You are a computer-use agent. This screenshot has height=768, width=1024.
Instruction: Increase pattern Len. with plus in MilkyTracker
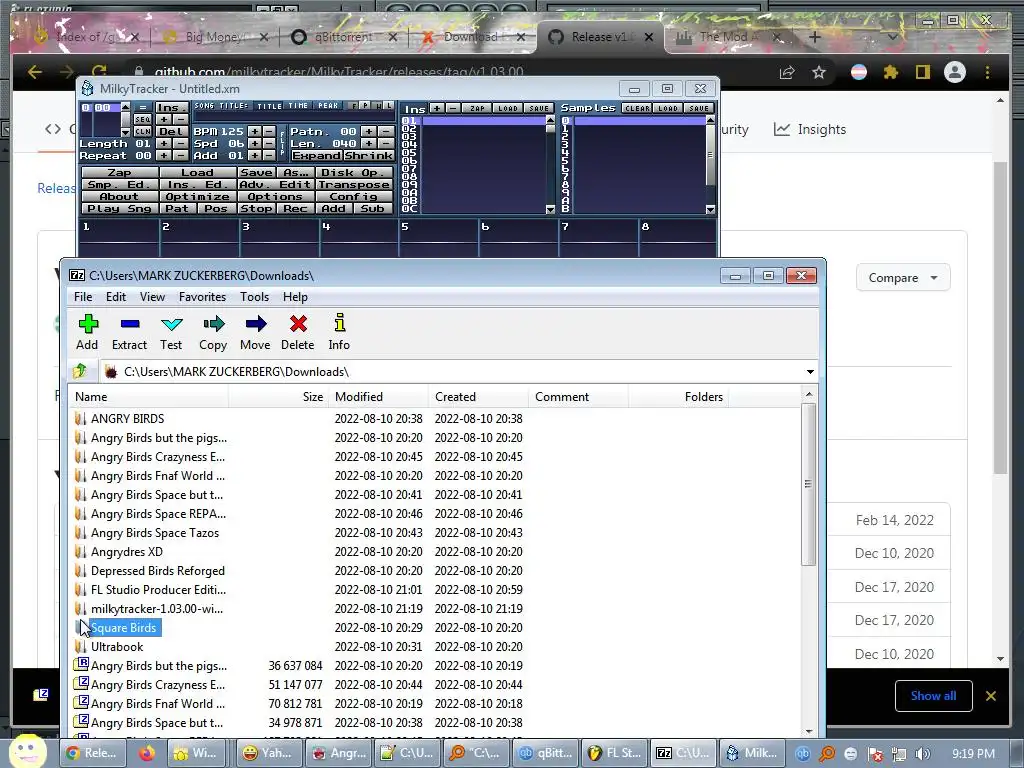pyautogui.click(x=368, y=144)
